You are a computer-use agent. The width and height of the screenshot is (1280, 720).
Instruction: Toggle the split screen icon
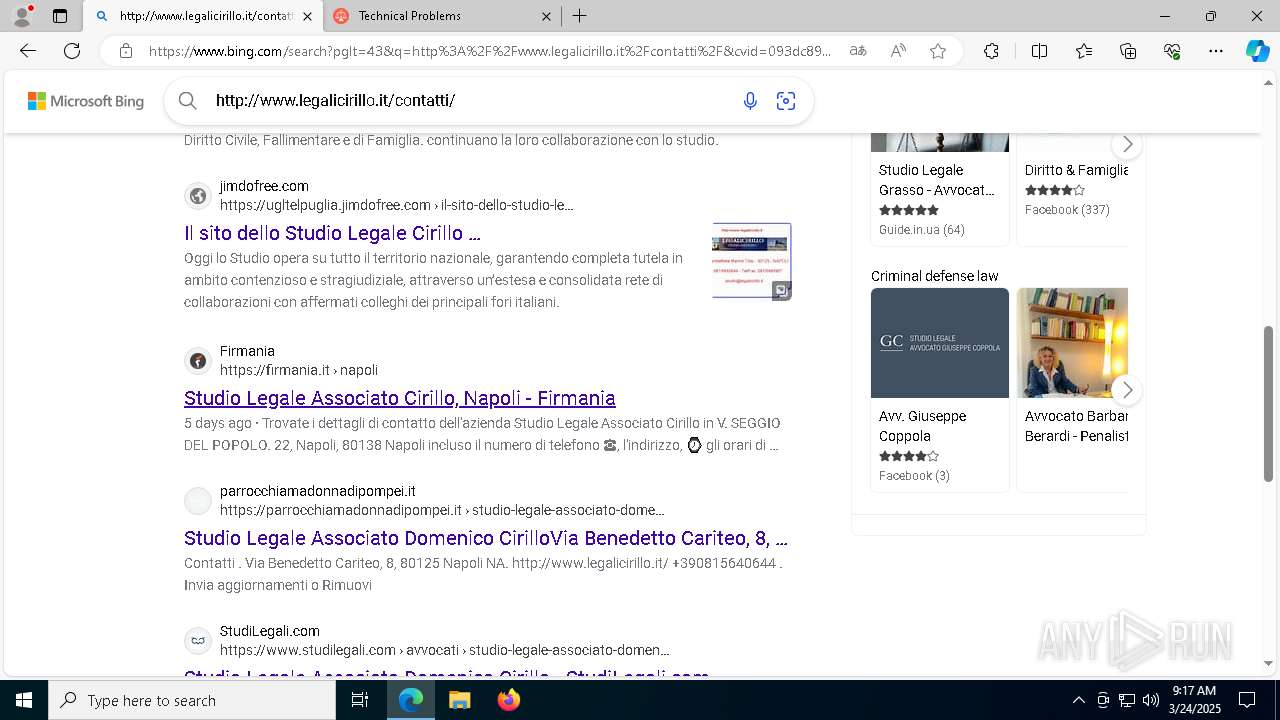pos(1039,51)
